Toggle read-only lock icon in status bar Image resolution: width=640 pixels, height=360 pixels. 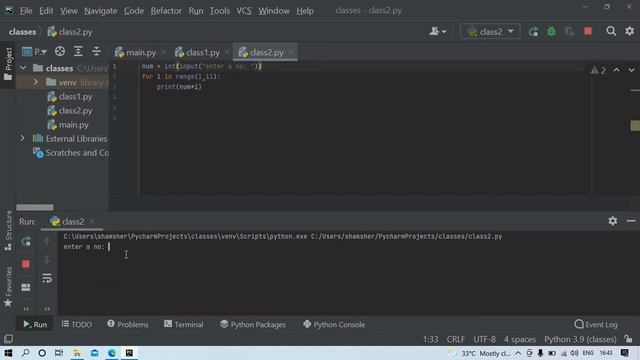(x=628, y=339)
